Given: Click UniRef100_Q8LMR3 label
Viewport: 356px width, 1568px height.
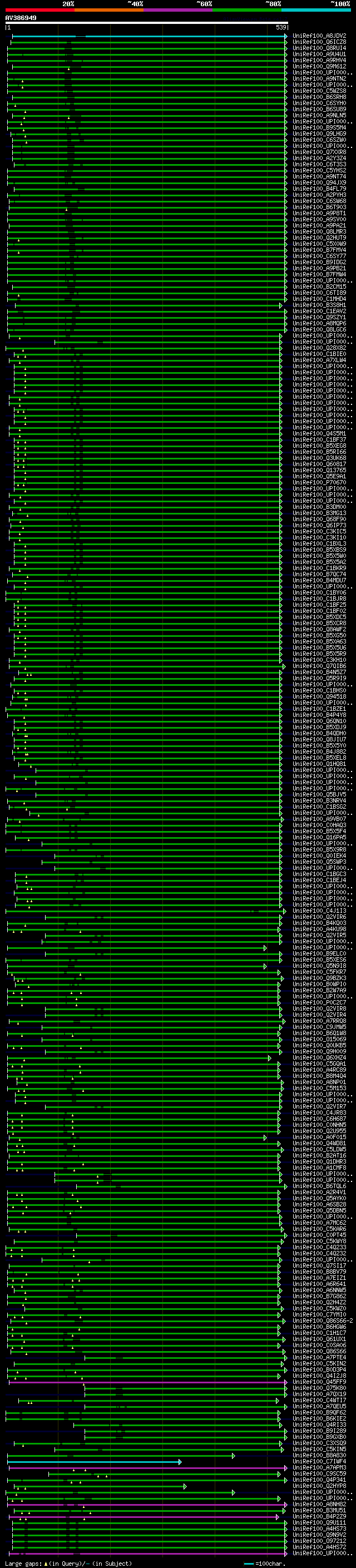Looking at the screenshot, I should [319, 231].
